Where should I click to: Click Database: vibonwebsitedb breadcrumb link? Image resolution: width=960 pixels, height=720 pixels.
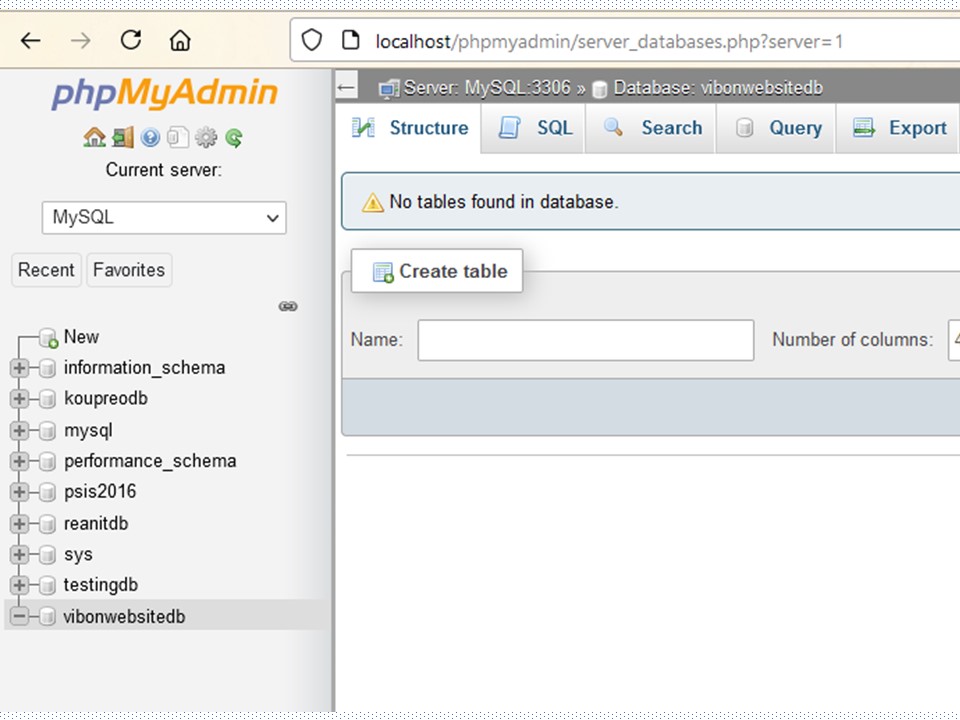pyautogui.click(x=718, y=88)
